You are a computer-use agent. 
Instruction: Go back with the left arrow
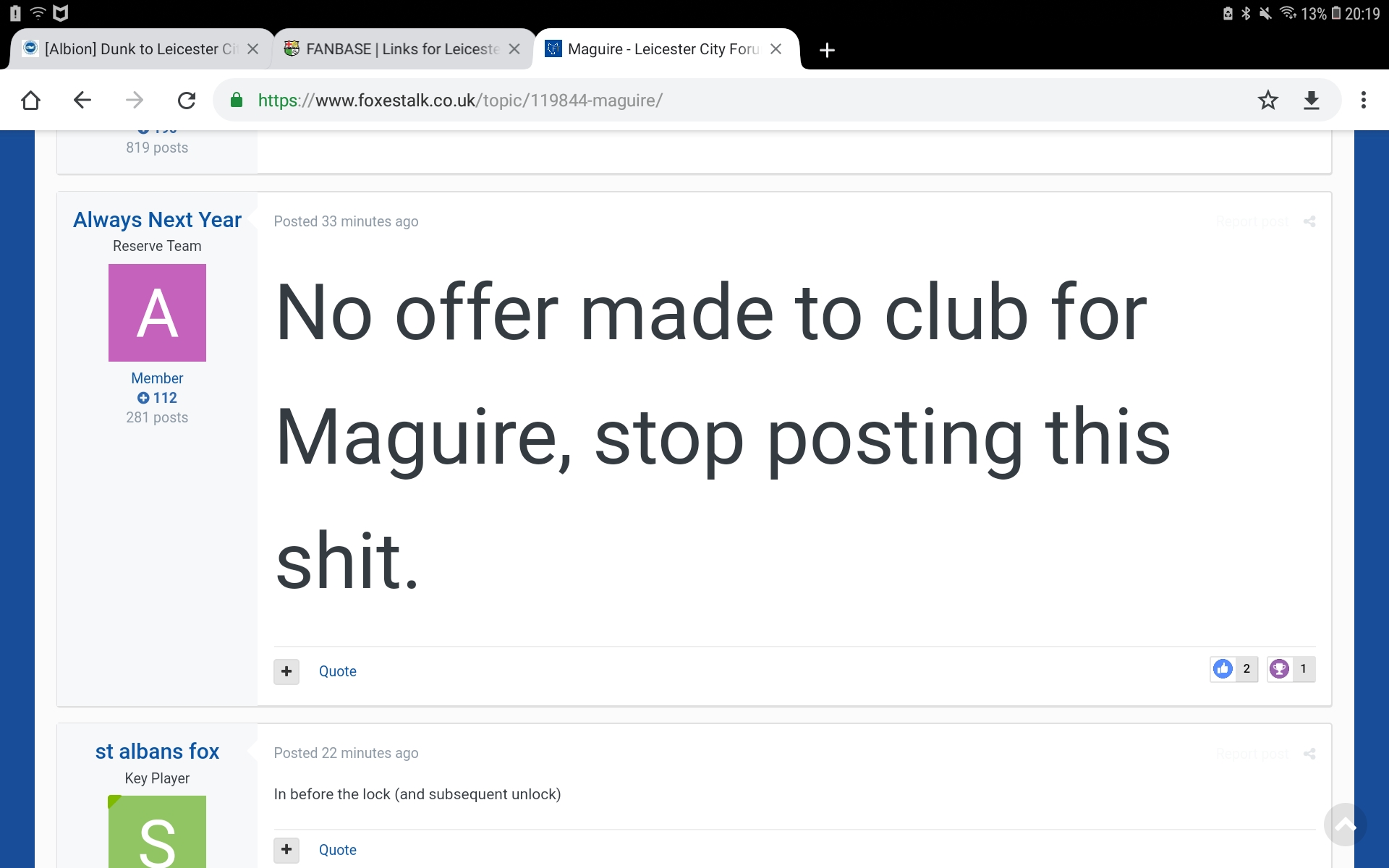(82, 101)
